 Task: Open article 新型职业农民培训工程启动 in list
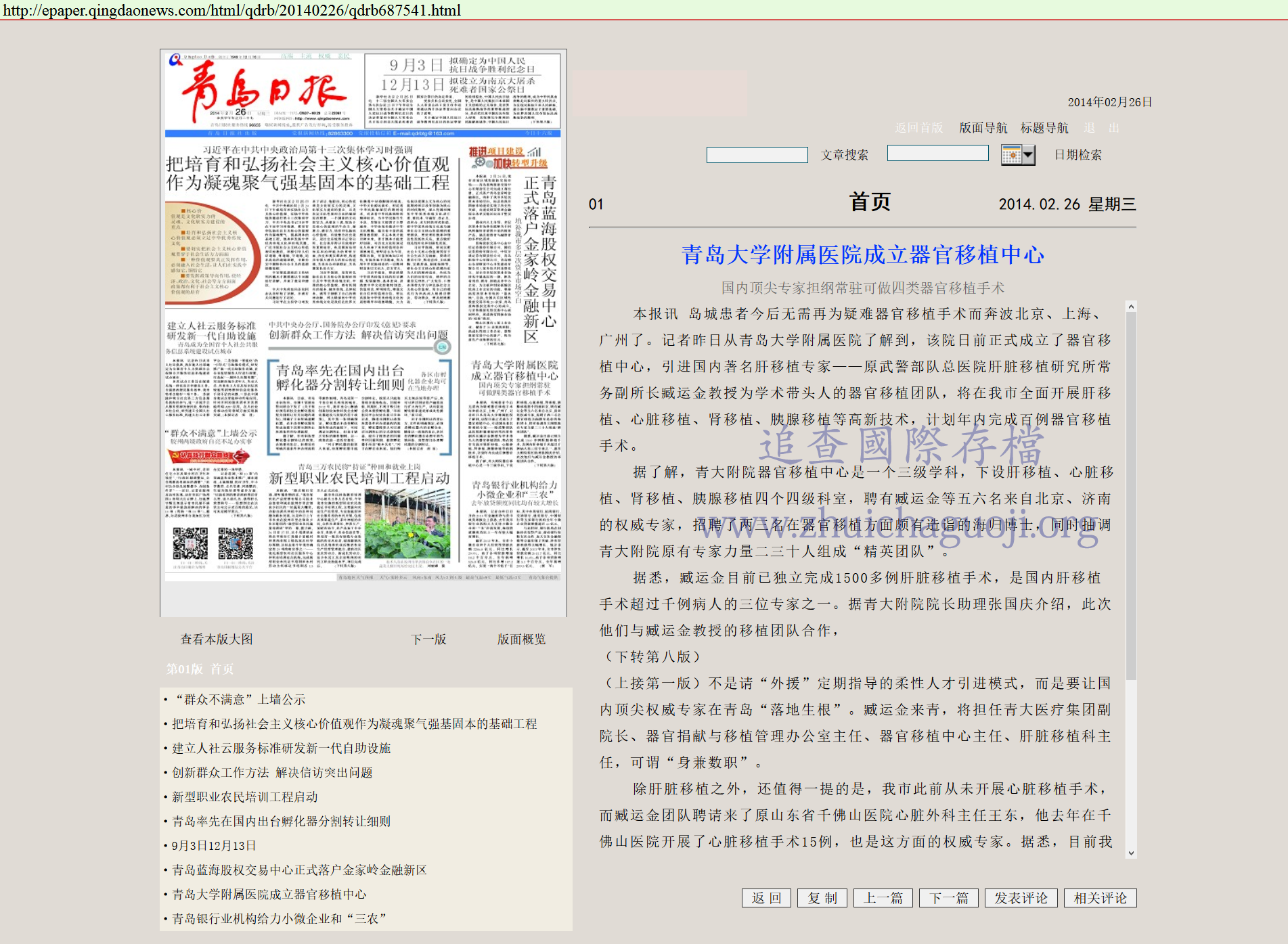point(244,797)
